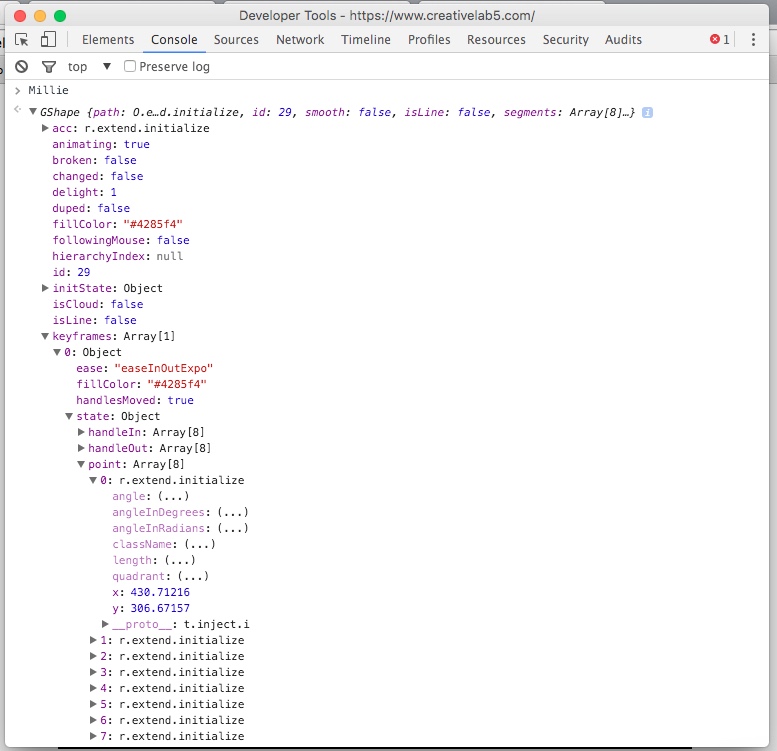Switch to the Timeline tab
This screenshot has height=751, width=777.
tap(366, 40)
